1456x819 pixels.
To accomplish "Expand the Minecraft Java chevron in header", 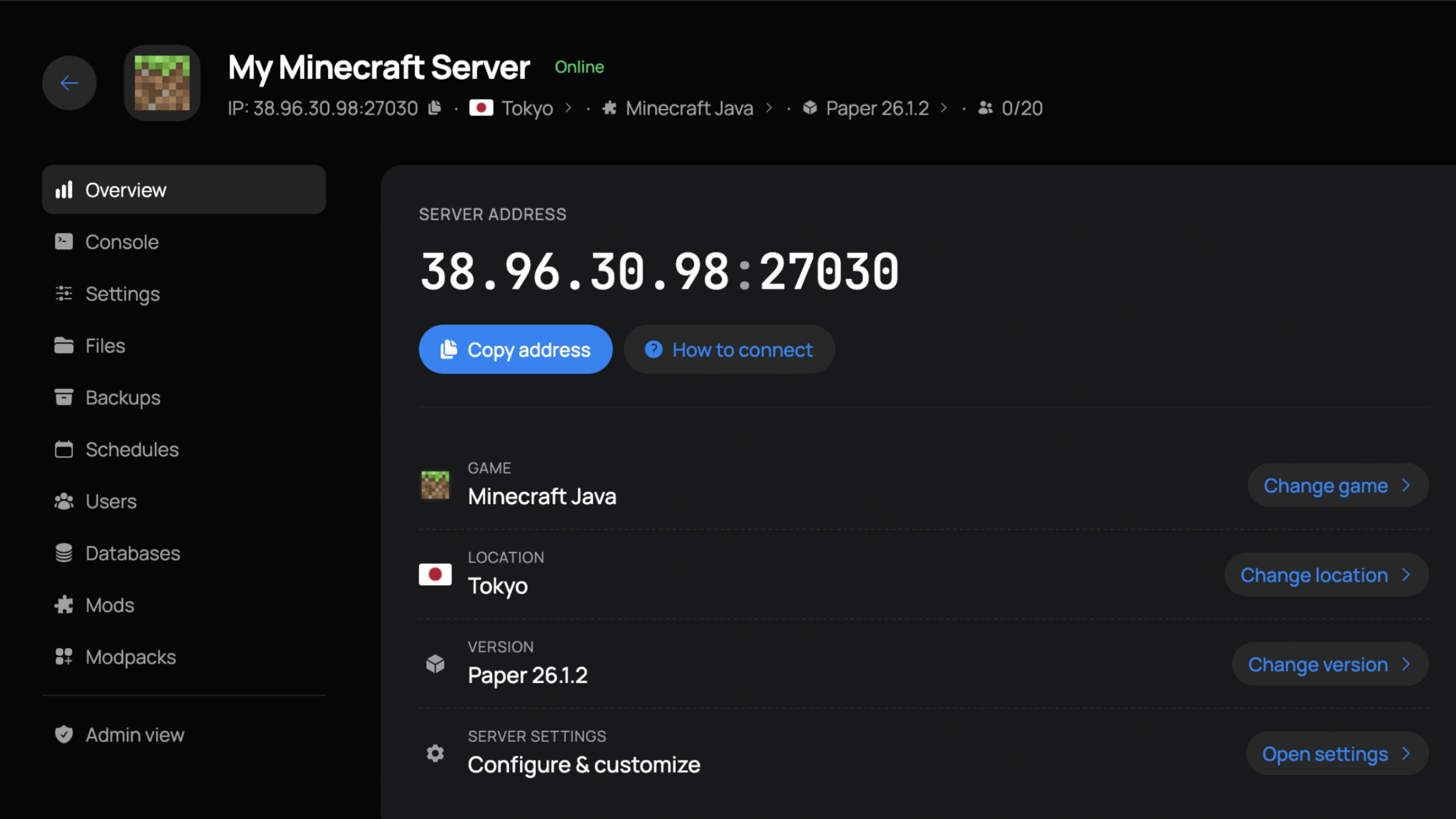I will (770, 107).
